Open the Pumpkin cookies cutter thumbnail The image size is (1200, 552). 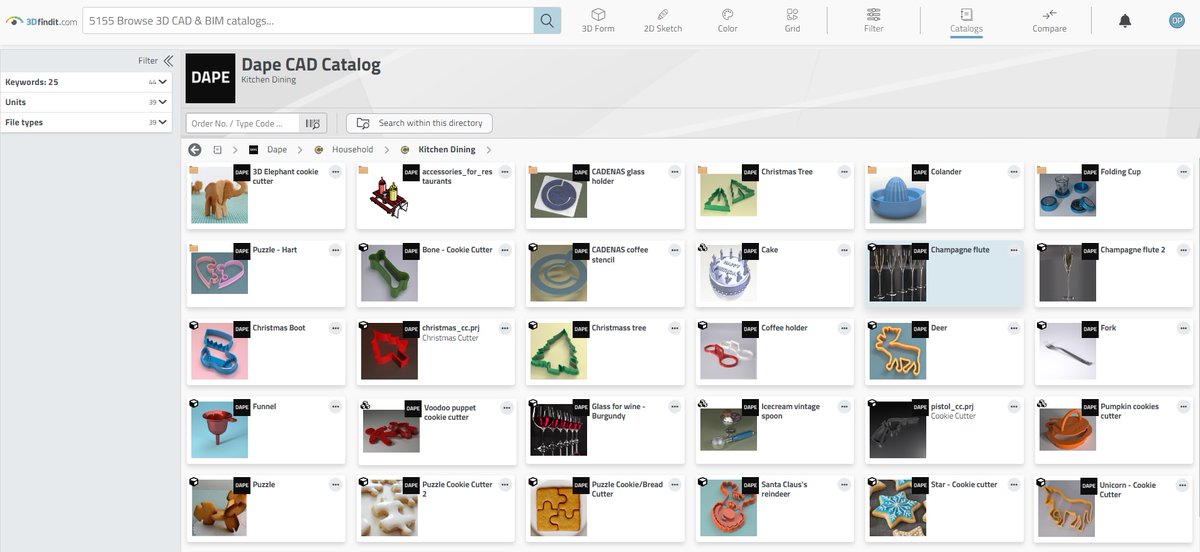coord(1068,430)
